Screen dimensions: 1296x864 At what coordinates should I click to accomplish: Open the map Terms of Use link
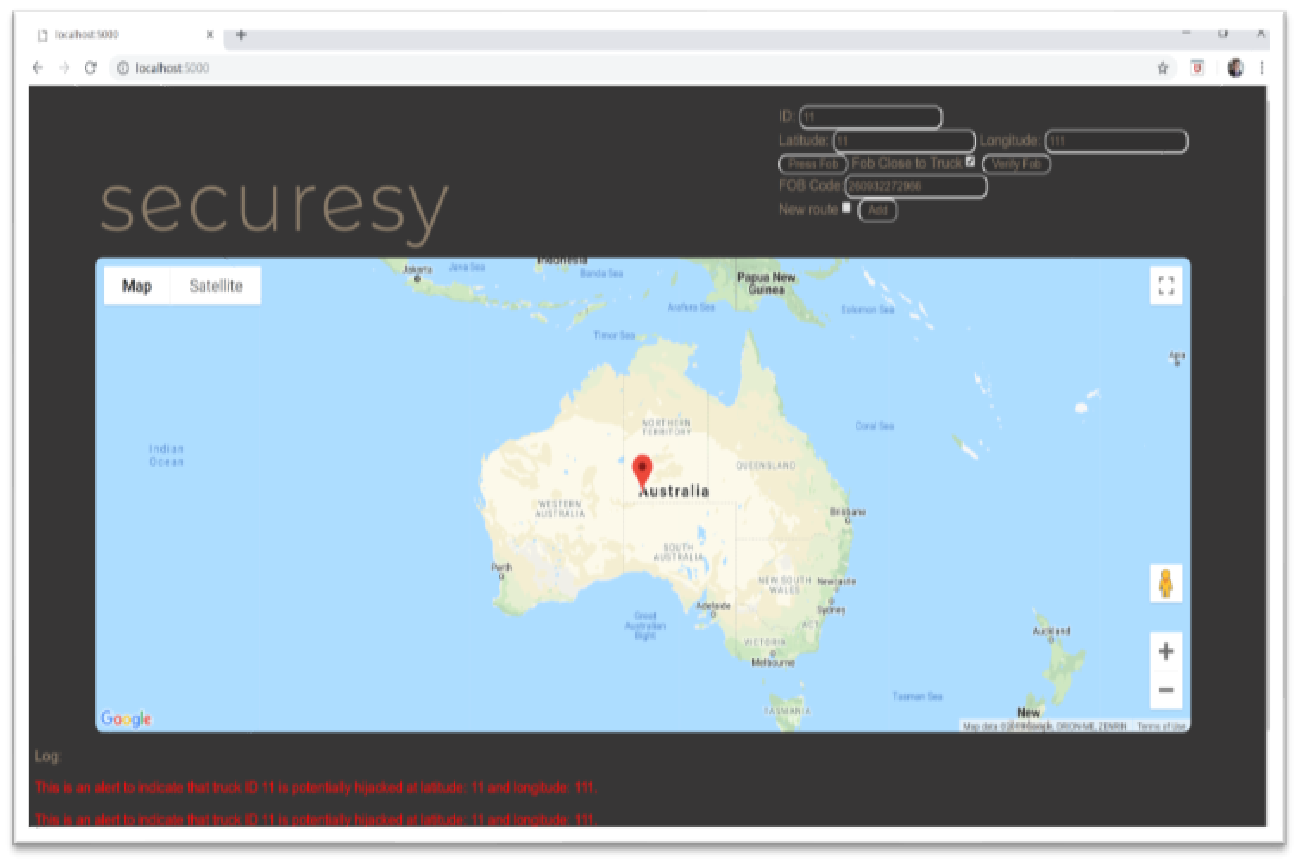(x=1161, y=726)
